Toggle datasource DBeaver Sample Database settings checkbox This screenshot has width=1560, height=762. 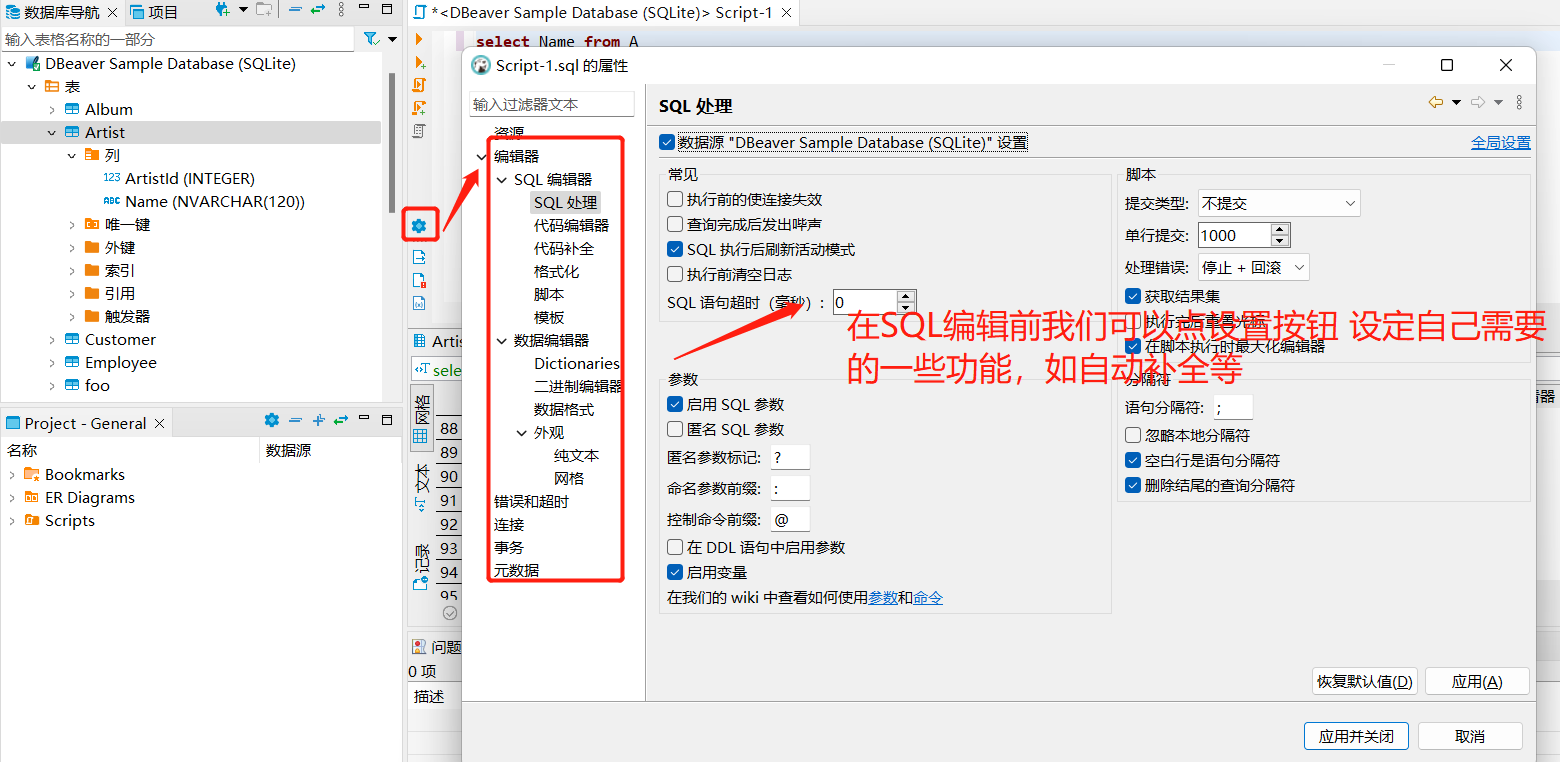tap(667, 142)
